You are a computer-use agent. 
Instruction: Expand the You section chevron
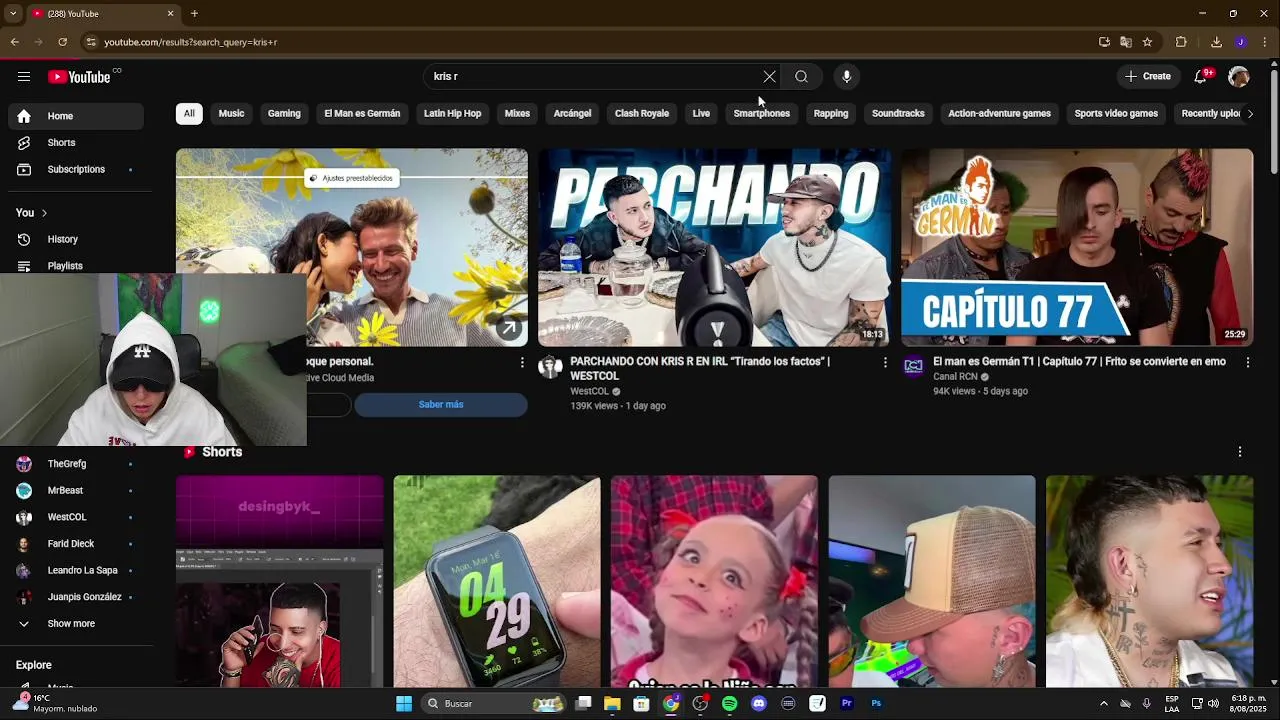44,213
